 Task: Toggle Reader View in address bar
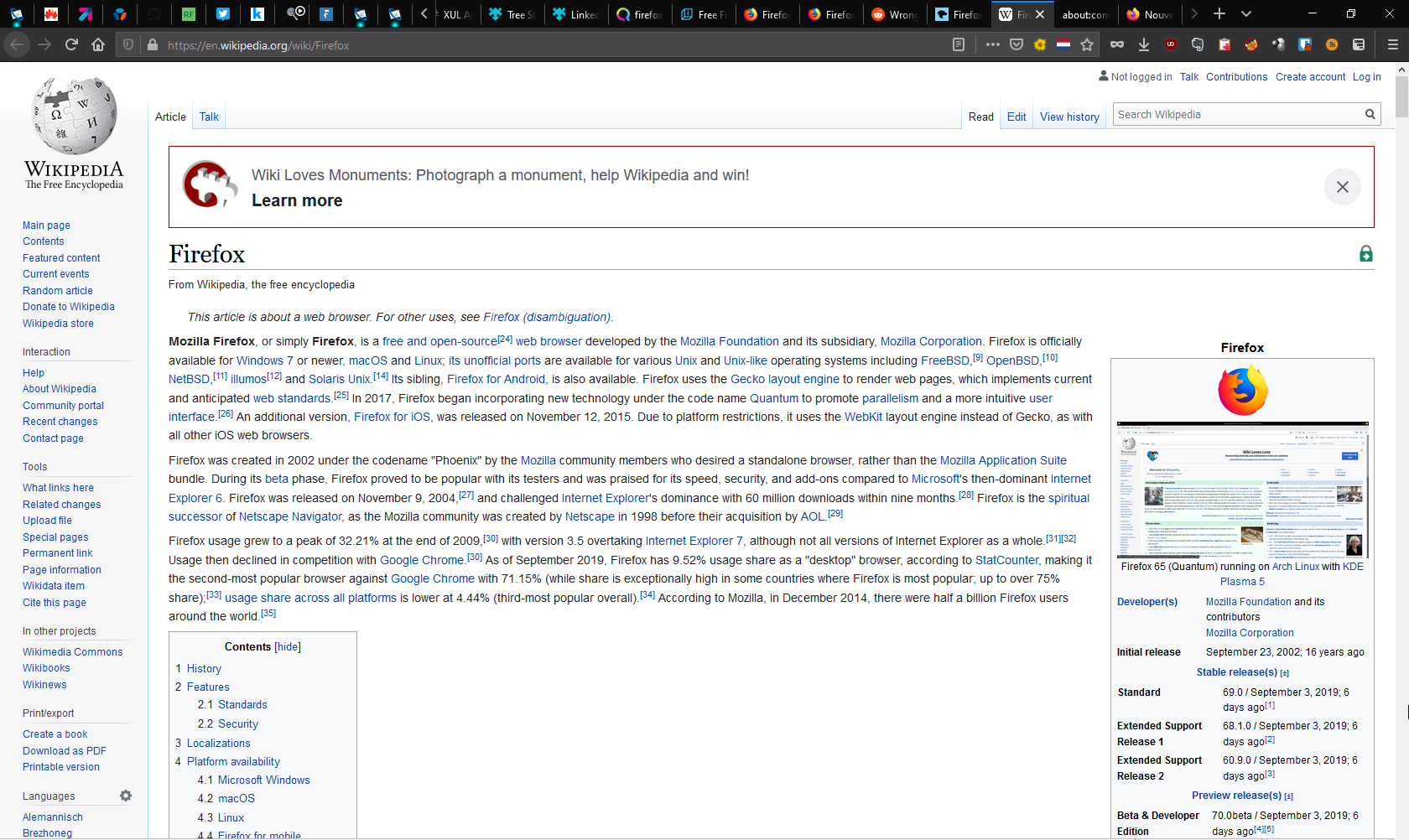(959, 44)
